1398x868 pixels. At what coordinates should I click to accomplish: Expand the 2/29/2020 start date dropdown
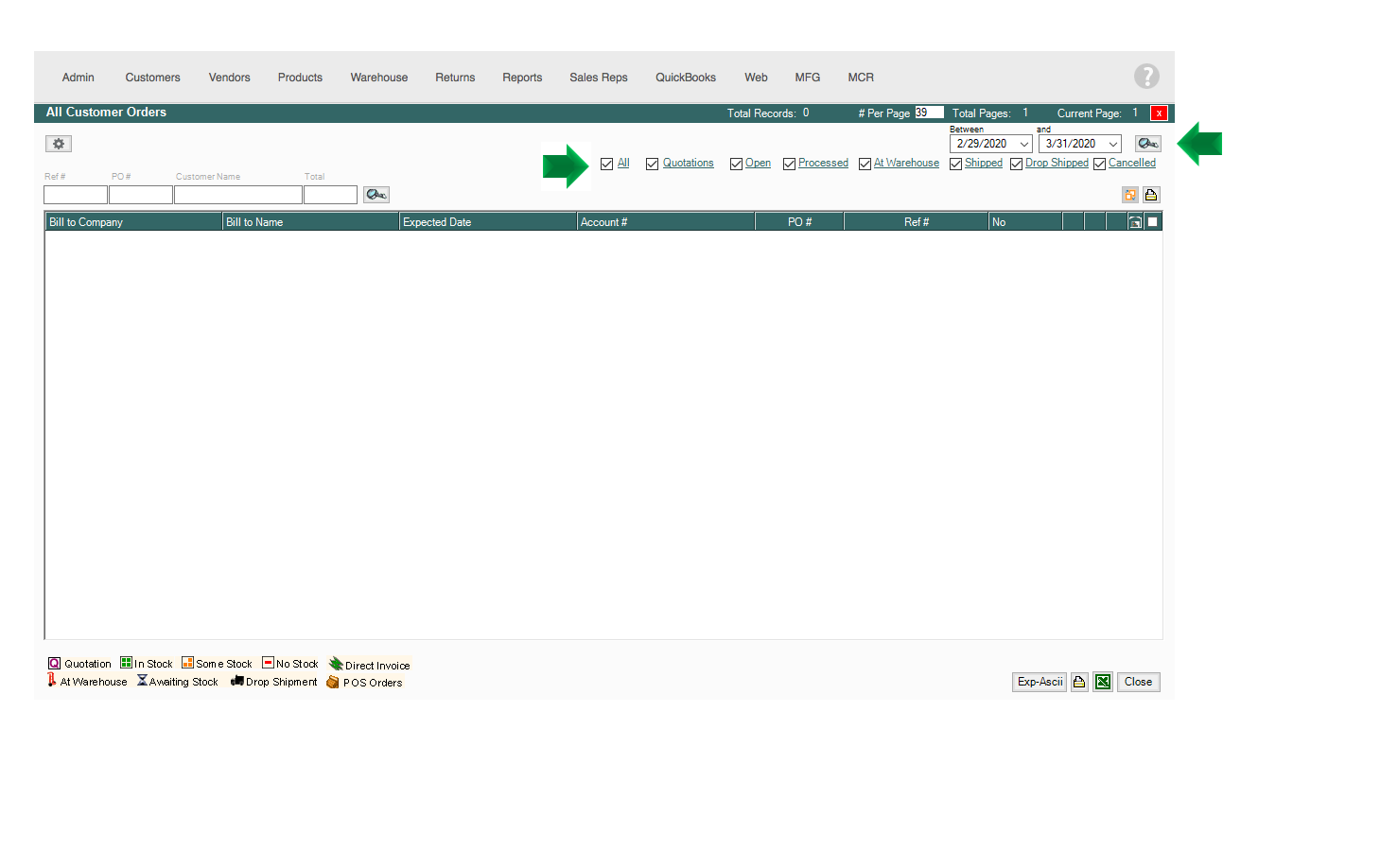(1023, 145)
